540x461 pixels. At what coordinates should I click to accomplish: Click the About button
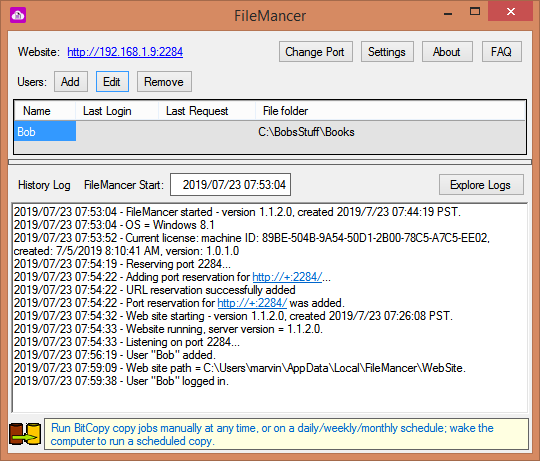[x=447, y=52]
